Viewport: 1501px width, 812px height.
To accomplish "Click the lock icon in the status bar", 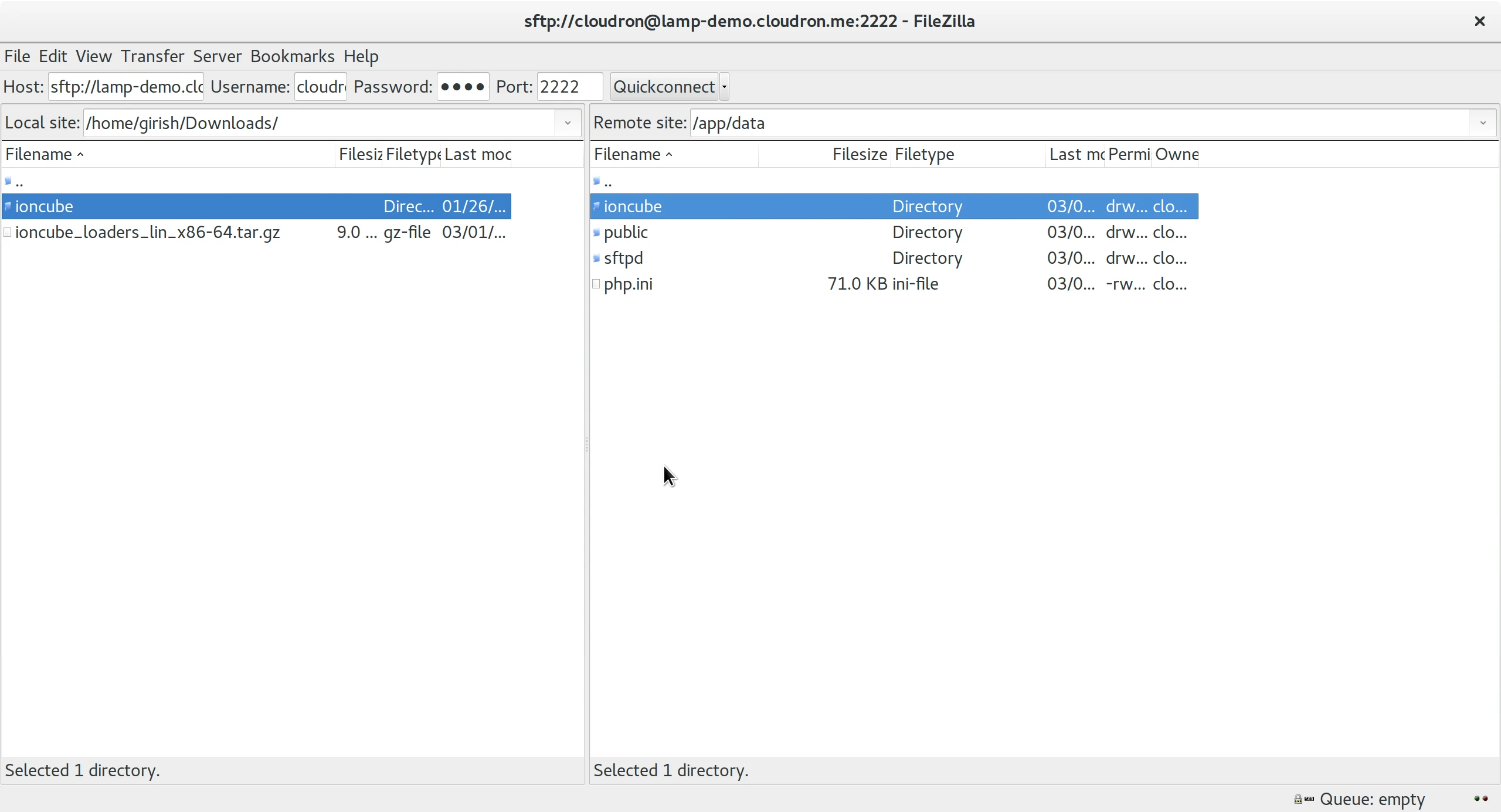I will 1297,799.
